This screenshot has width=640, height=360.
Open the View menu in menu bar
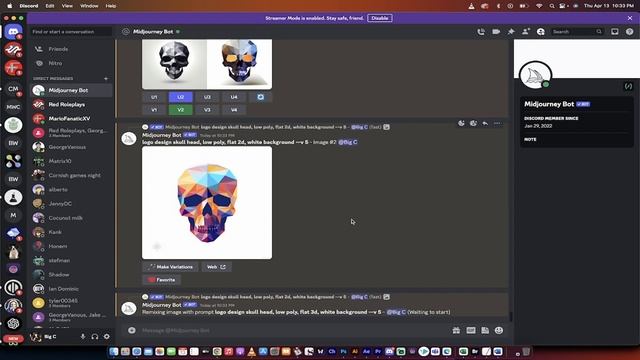67,6
